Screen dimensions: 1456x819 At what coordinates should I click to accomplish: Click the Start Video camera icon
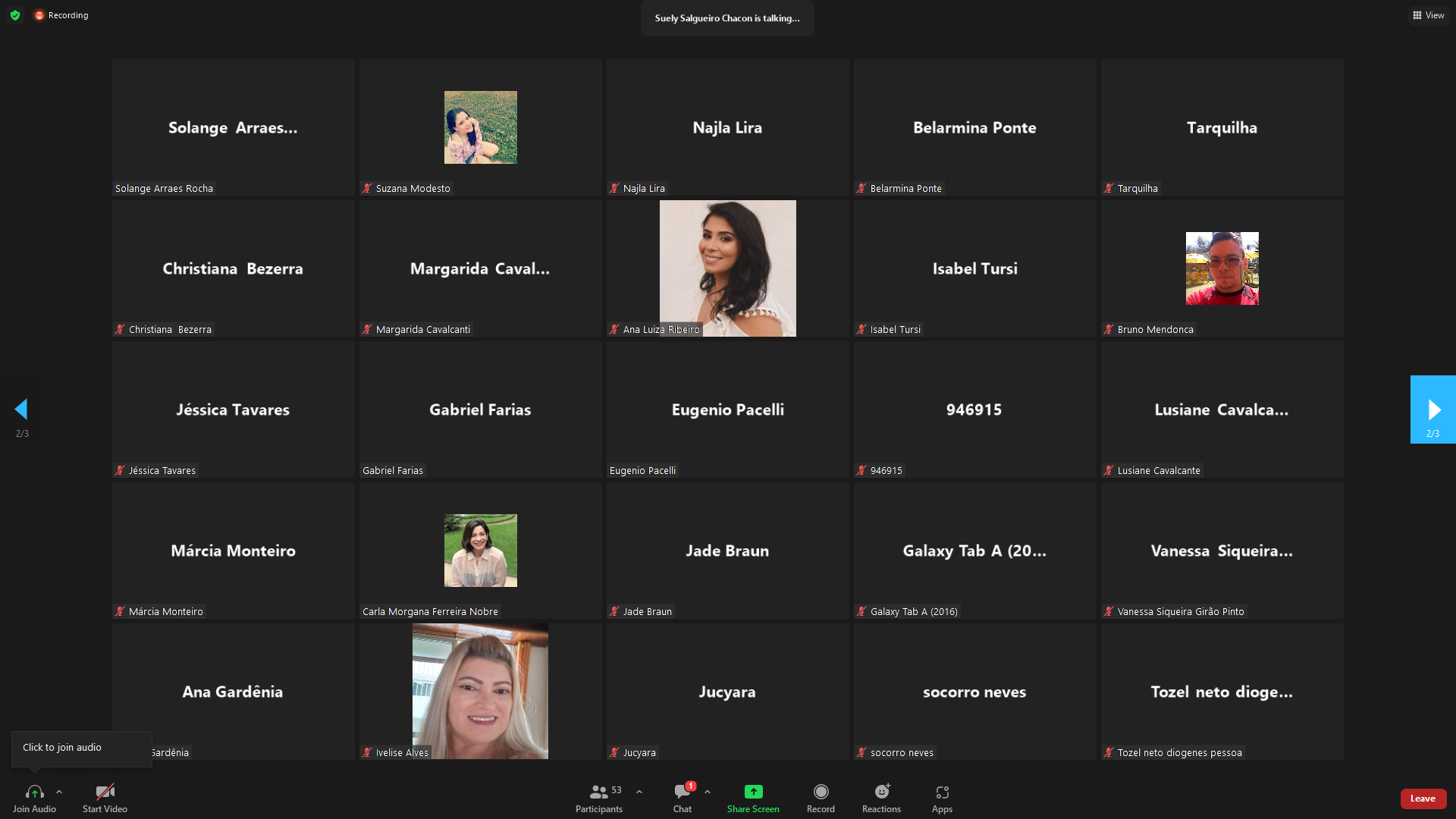(x=105, y=792)
